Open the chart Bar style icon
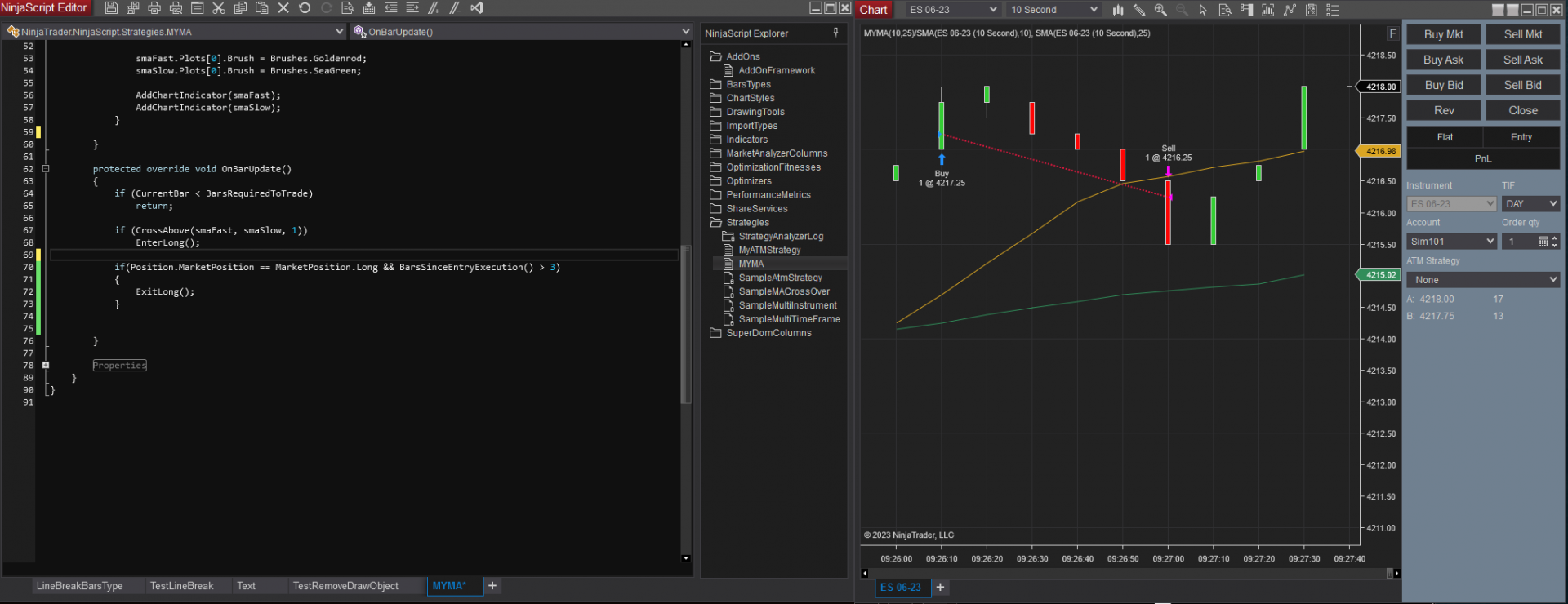 click(1117, 10)
